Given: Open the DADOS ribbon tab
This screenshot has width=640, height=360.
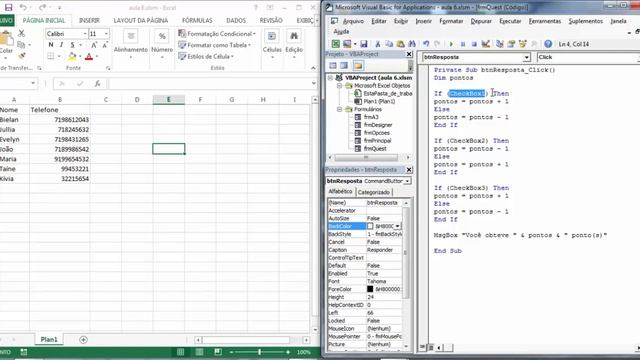Looking at the screenshot, I should point(236,20).
